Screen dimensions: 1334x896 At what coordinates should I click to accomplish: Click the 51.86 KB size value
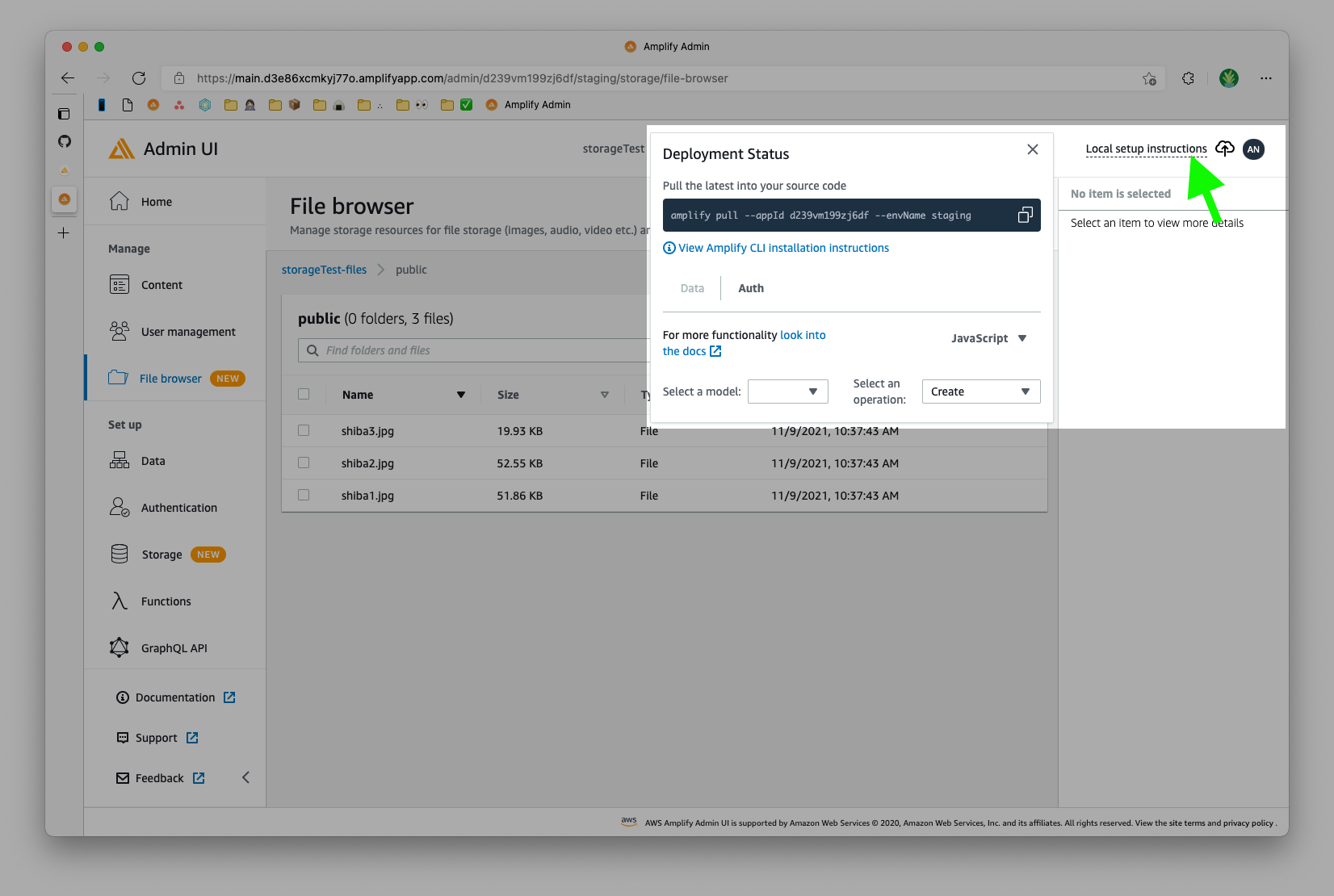(x=520, y=496)
